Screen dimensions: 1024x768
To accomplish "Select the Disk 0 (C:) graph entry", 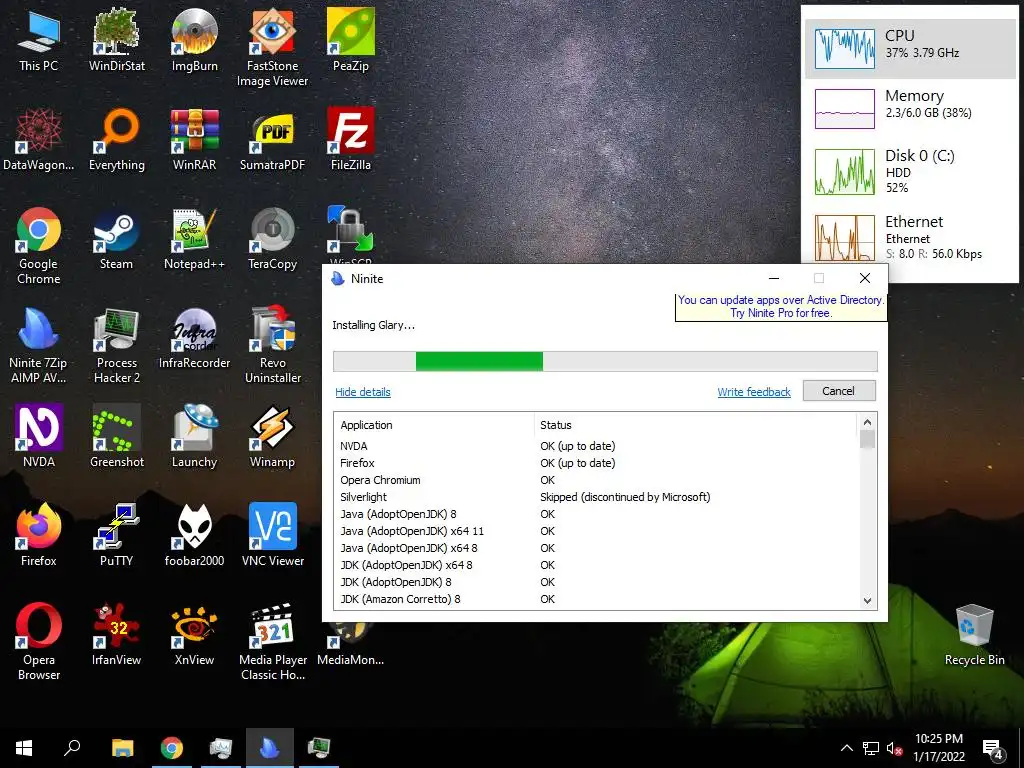I will (x=910, y=172).
